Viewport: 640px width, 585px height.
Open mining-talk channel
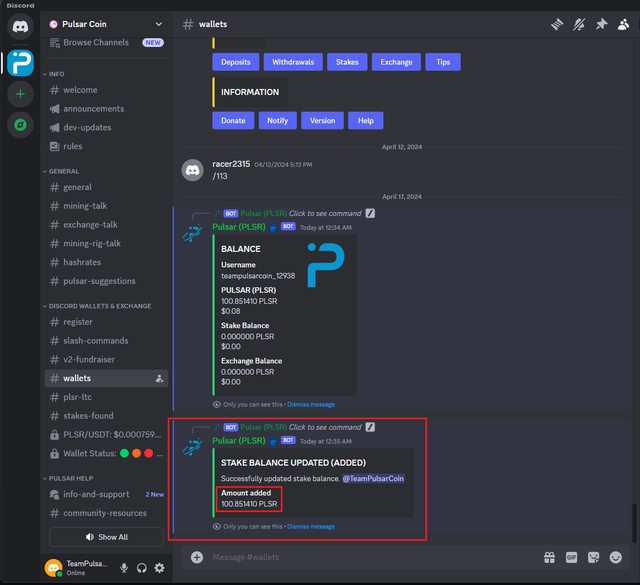106,206
